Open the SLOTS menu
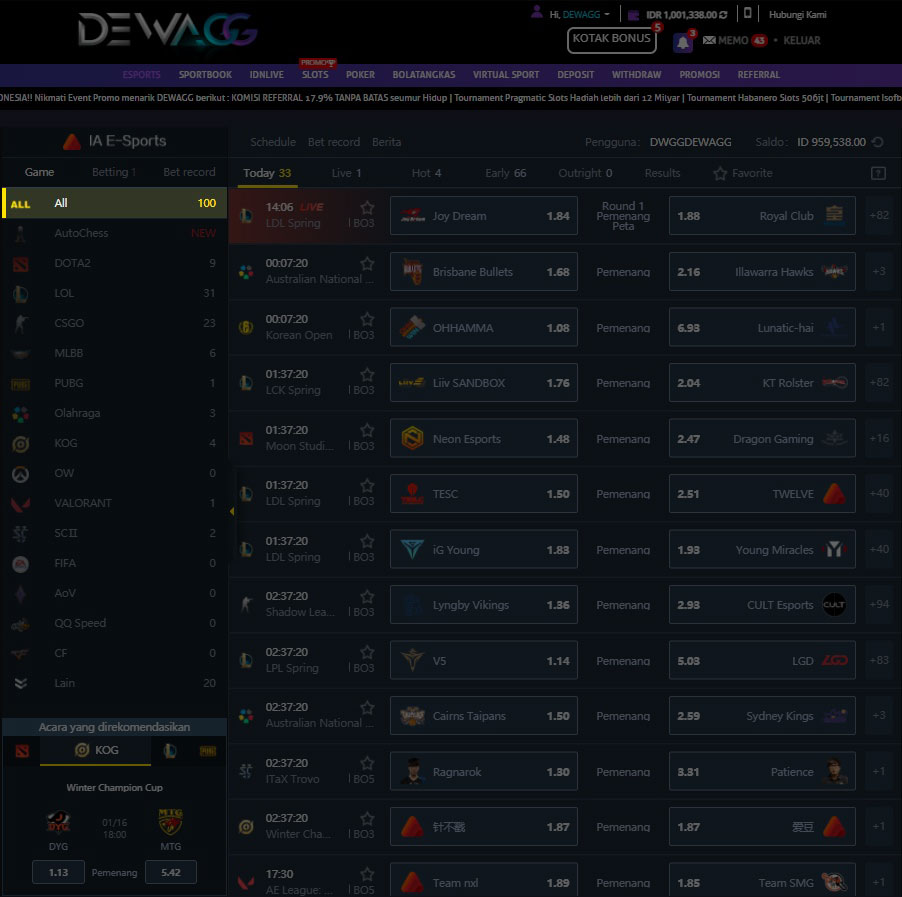 [315, 75]
